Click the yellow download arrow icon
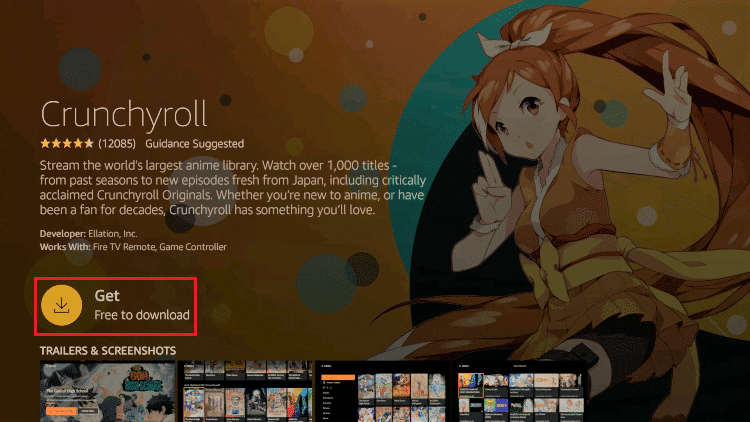This screenshot has width=750, height=422. coord(62,305)
